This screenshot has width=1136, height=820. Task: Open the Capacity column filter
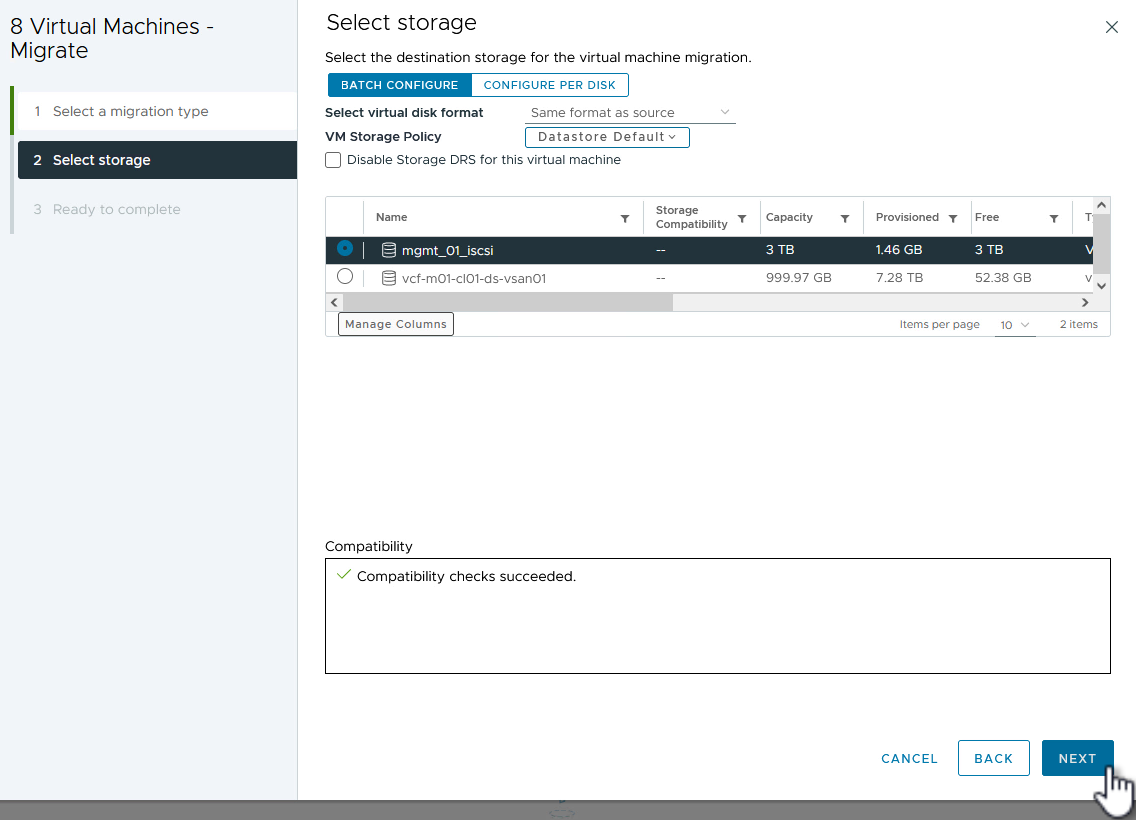tap(845, 218)
